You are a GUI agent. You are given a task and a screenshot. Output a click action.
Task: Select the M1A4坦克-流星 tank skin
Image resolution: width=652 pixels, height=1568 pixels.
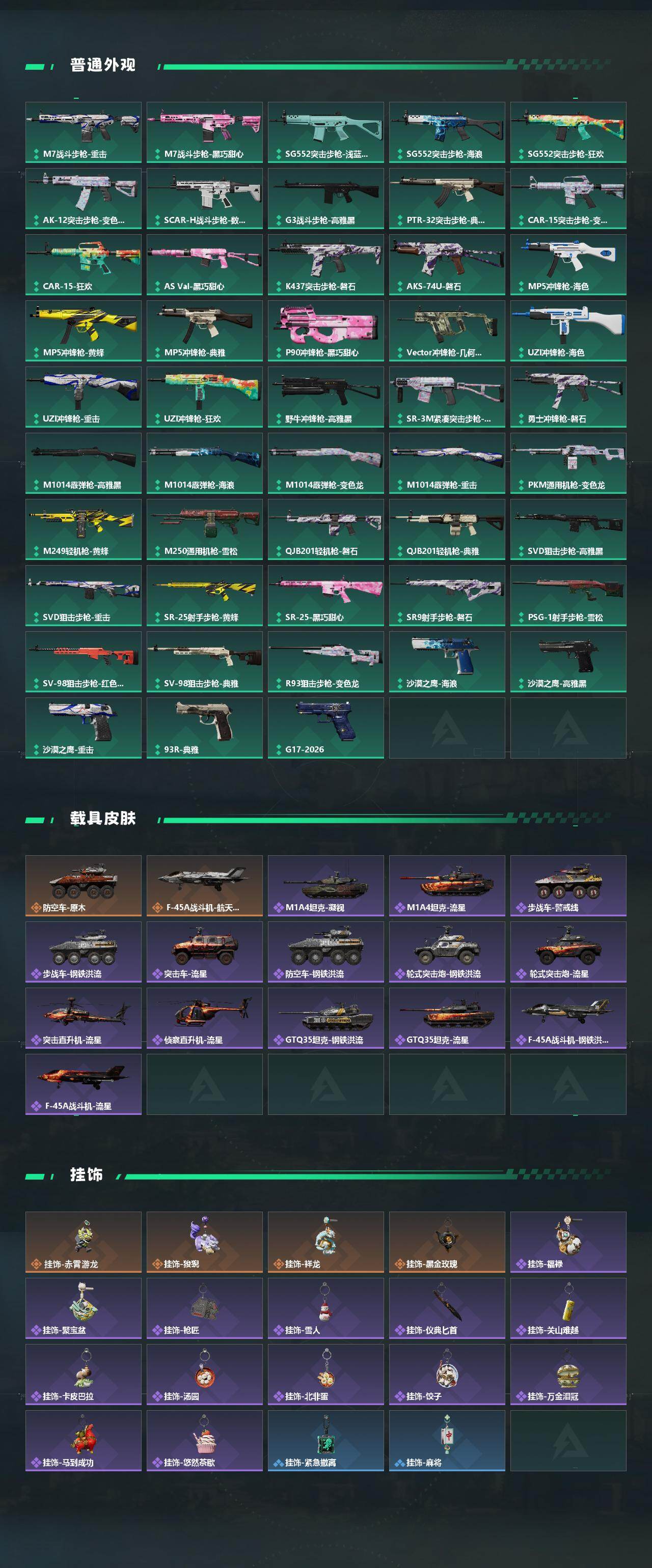coord(447,886)
